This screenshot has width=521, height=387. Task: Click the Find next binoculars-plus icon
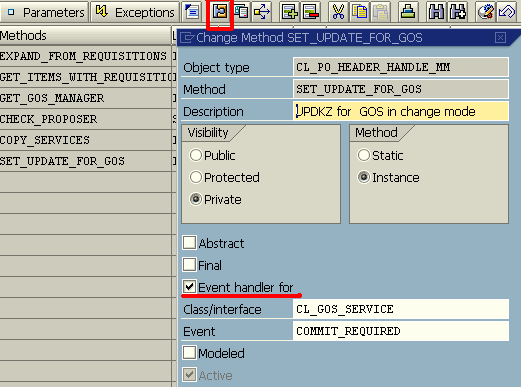(457, 12)
